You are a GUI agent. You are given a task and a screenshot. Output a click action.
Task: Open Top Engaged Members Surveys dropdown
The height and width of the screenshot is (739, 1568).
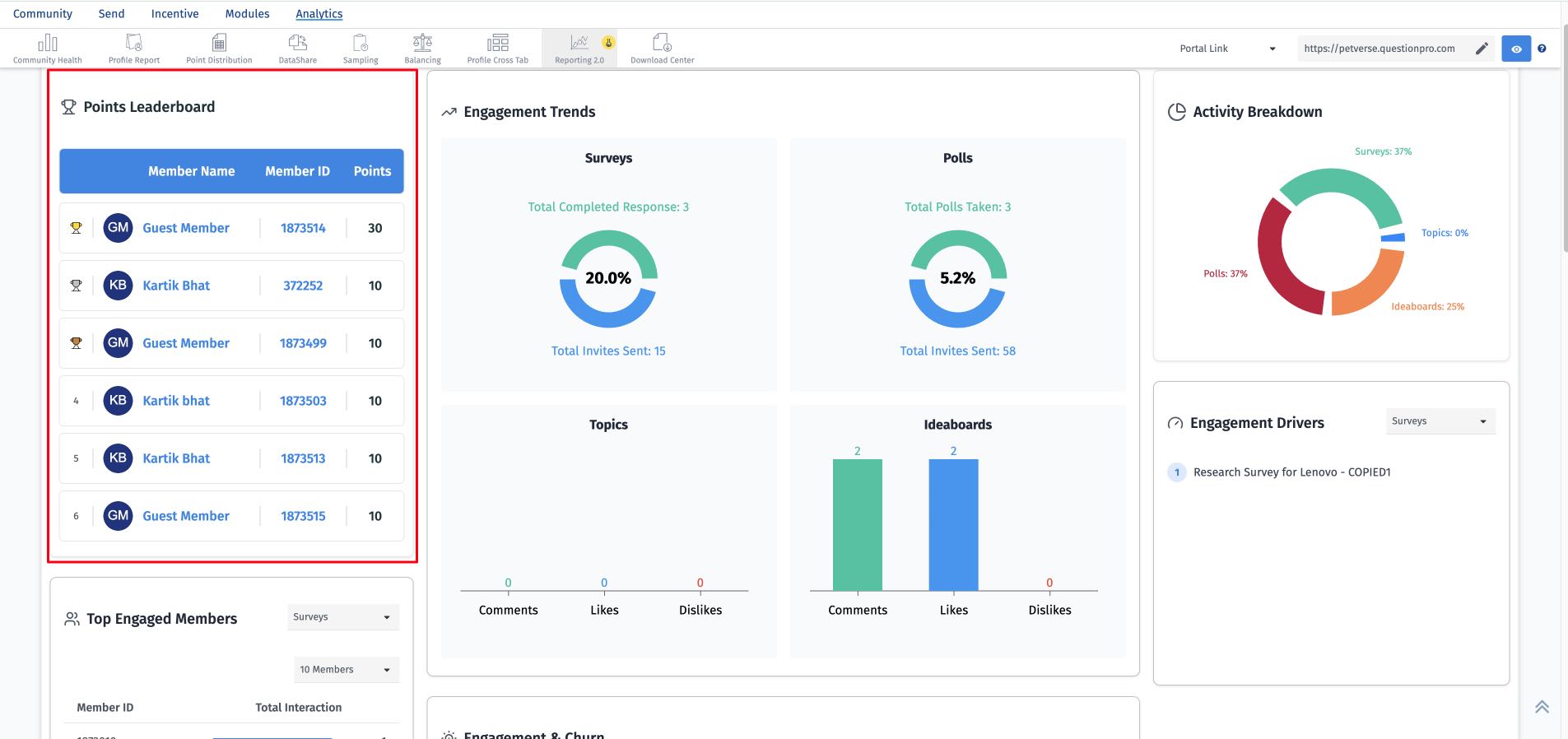pos(343,617)
